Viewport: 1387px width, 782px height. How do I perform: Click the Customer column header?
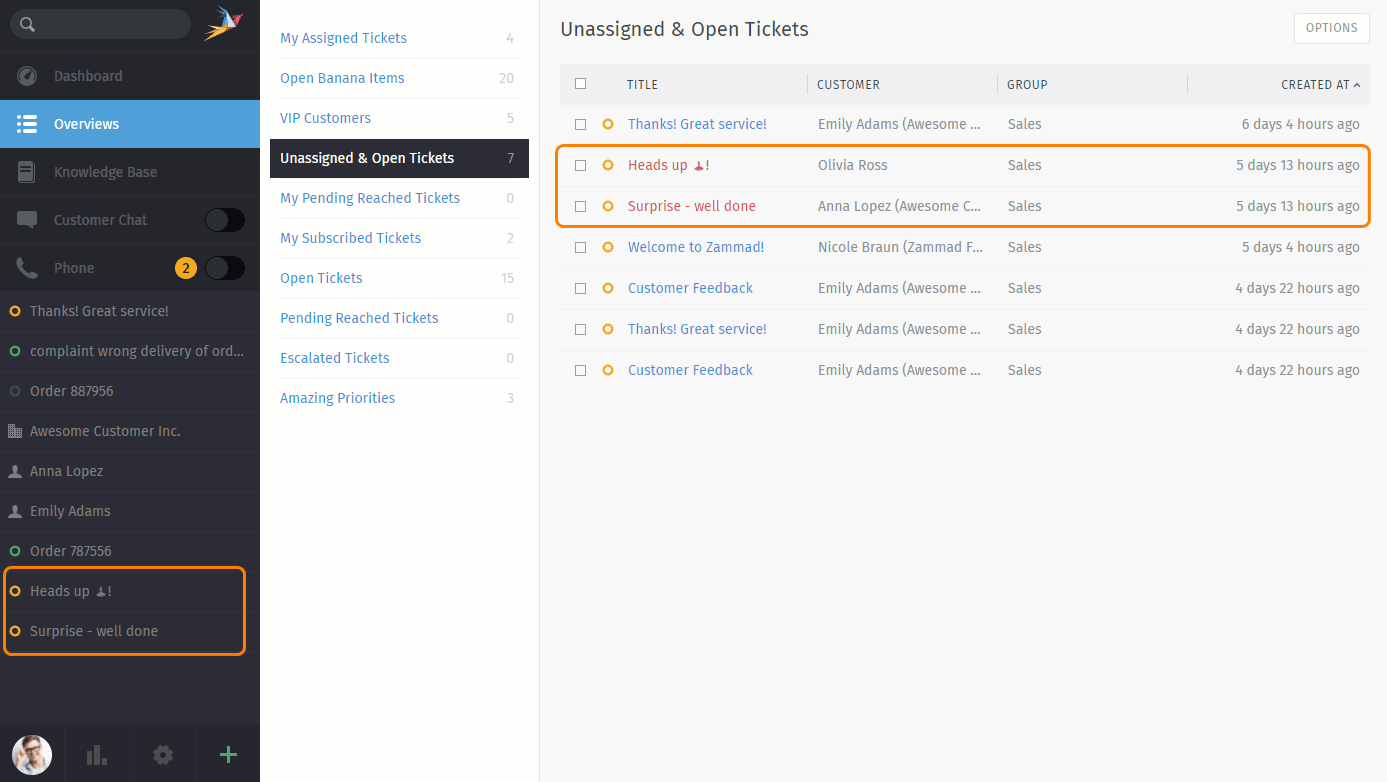click(x=848, y=85)
